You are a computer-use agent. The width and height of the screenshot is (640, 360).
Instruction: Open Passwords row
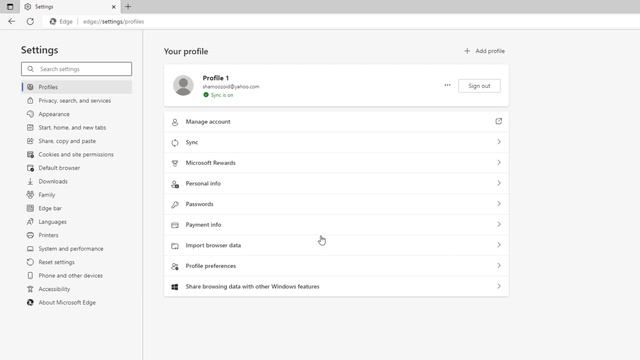coord(336,204)
